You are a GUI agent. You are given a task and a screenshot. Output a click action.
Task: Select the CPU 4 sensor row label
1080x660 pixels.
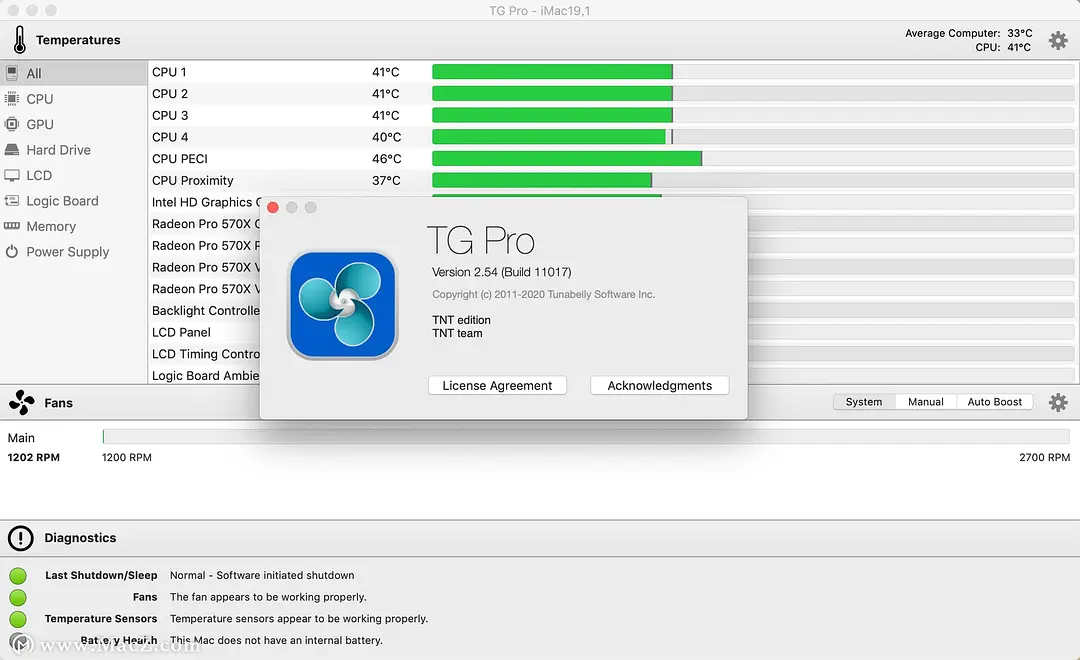point(169,137)
